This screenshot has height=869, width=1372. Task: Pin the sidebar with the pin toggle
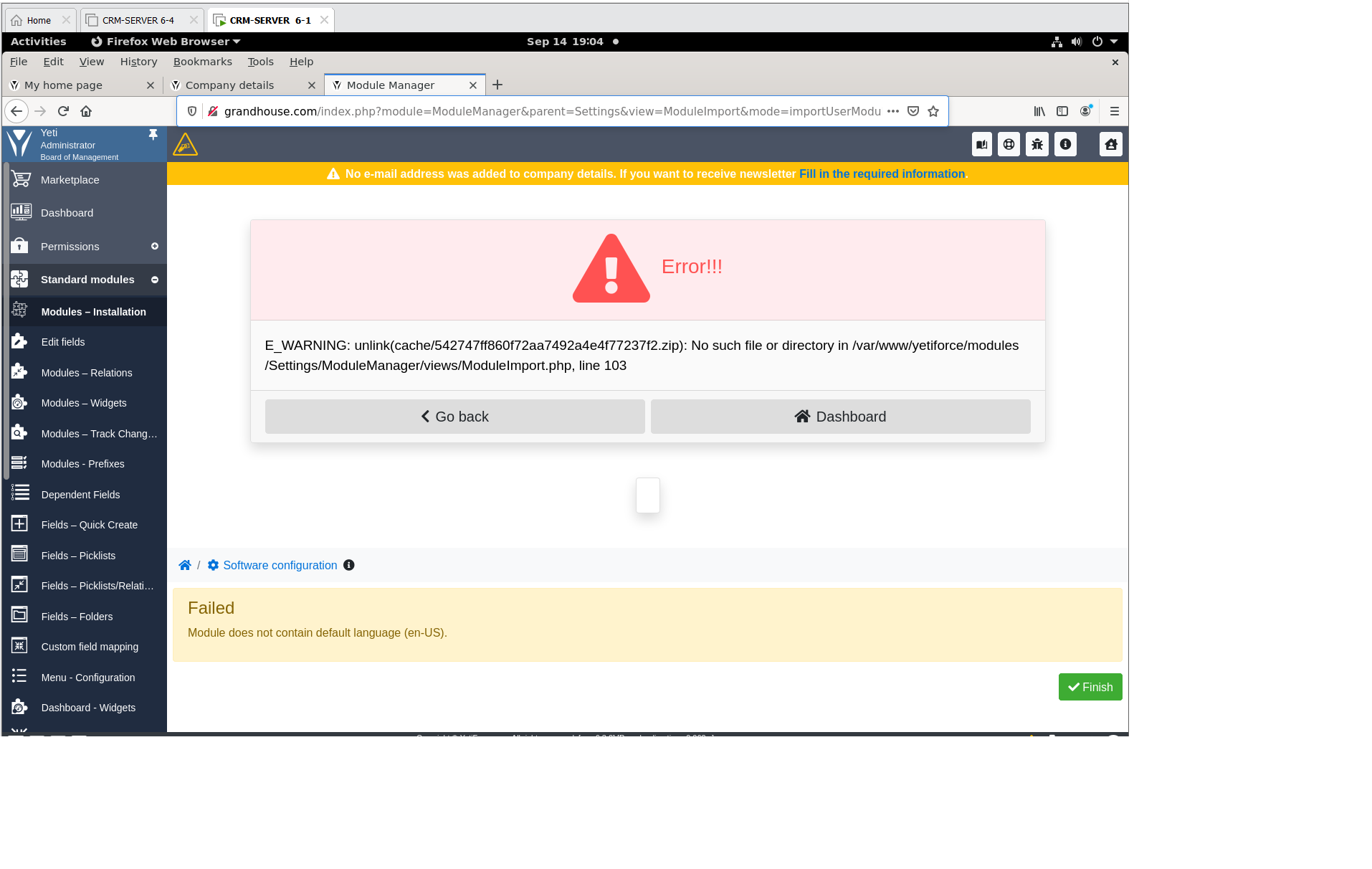click(x=153, y=133)
